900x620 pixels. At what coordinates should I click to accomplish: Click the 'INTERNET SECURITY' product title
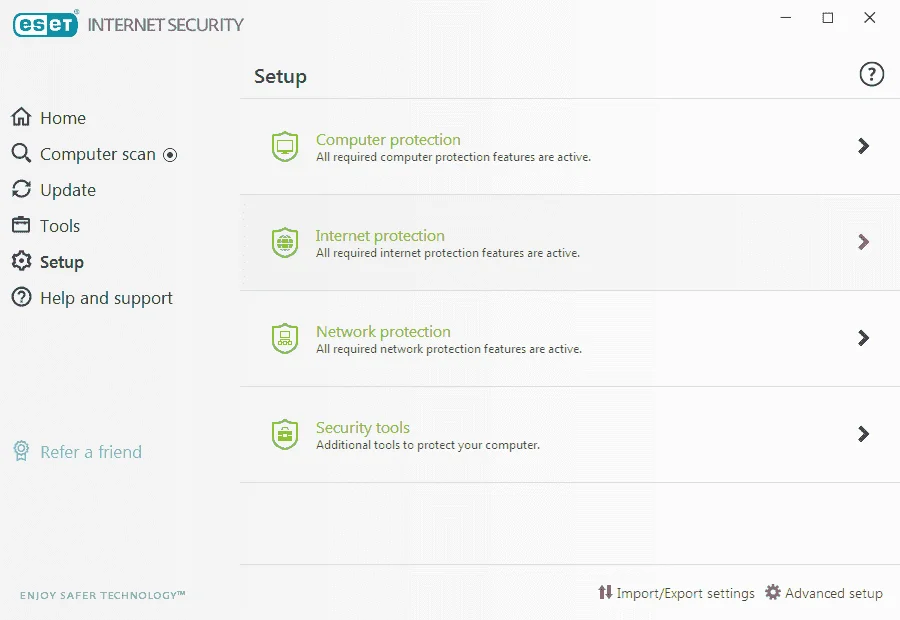[165, 25]
